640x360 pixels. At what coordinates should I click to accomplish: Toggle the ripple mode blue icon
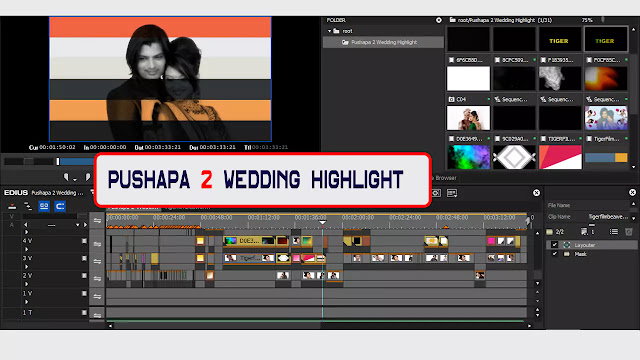coord(60,207)
